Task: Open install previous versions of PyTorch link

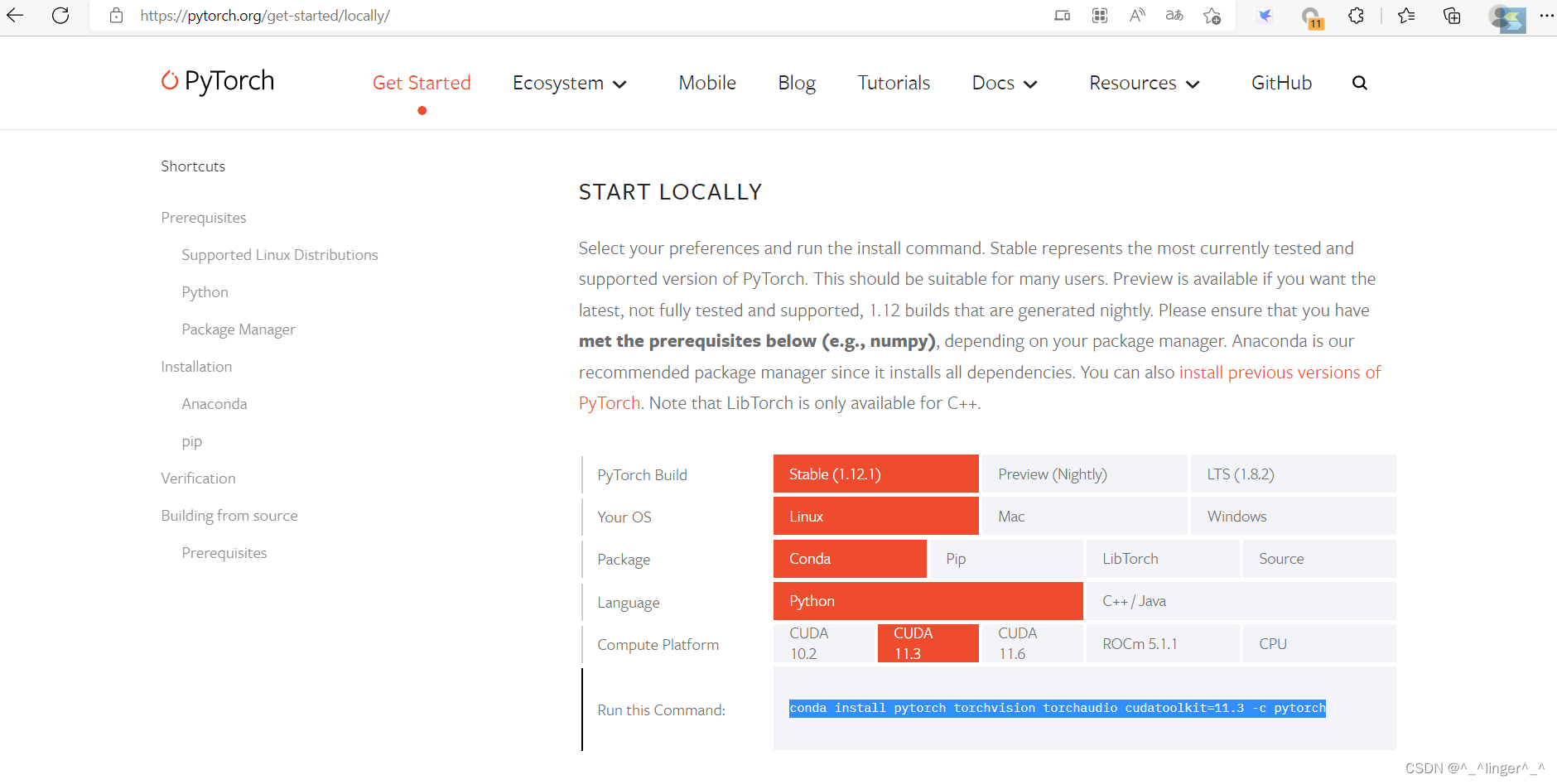Action: [x=1280, y=373]
